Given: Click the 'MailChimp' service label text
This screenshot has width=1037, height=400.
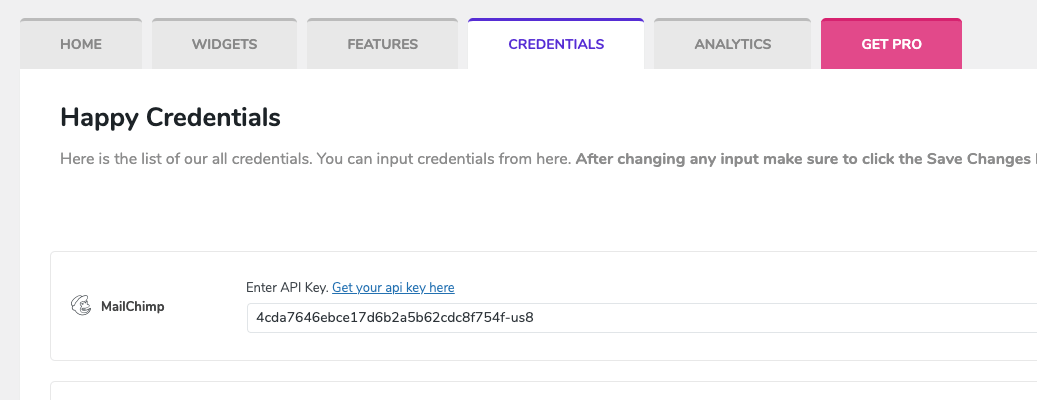Looking at the screenshot, I should tap(132, 307).
